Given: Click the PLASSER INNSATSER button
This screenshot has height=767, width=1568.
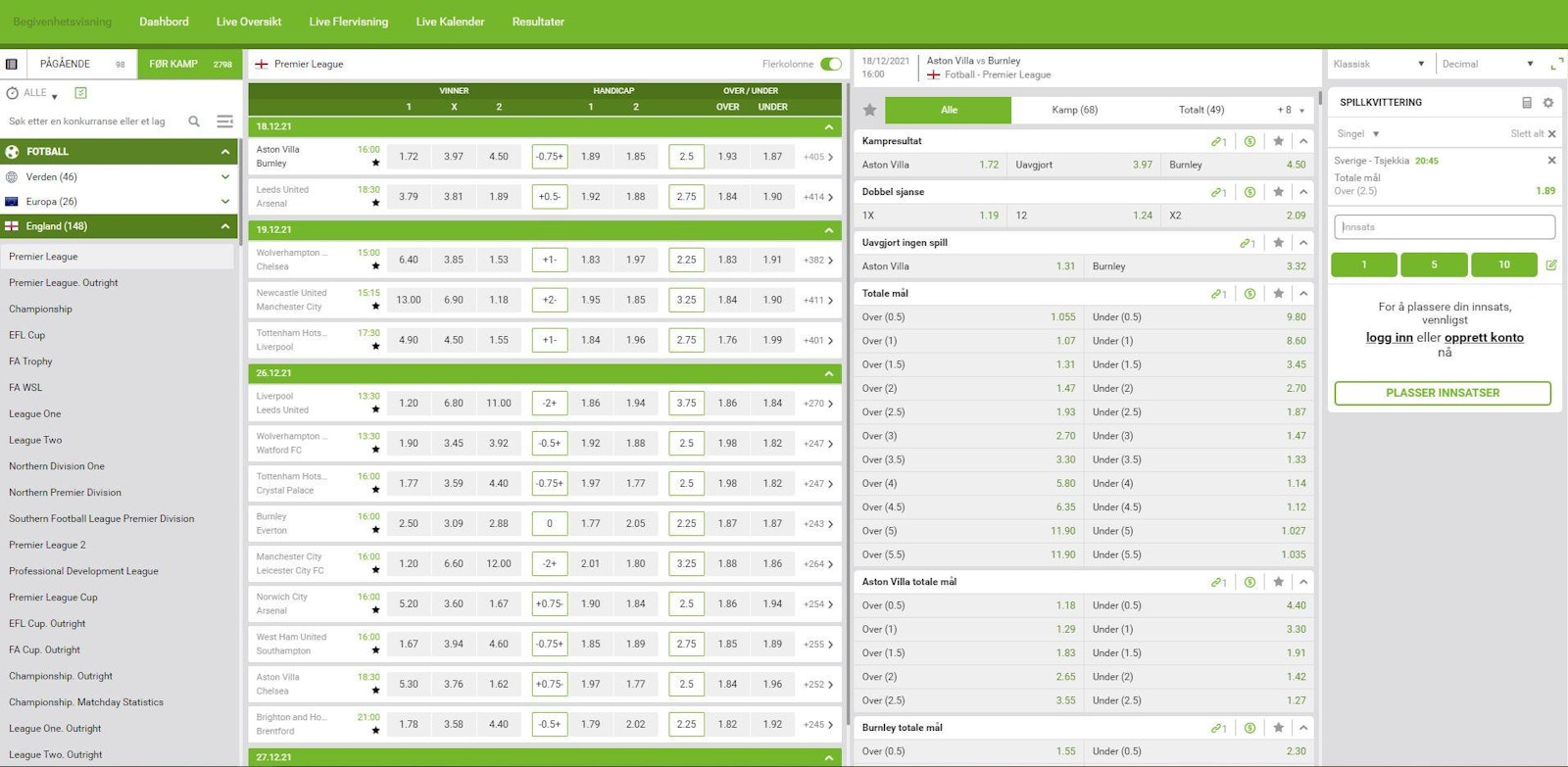Looking at the screenshot, I should [x=1442, y=393].
